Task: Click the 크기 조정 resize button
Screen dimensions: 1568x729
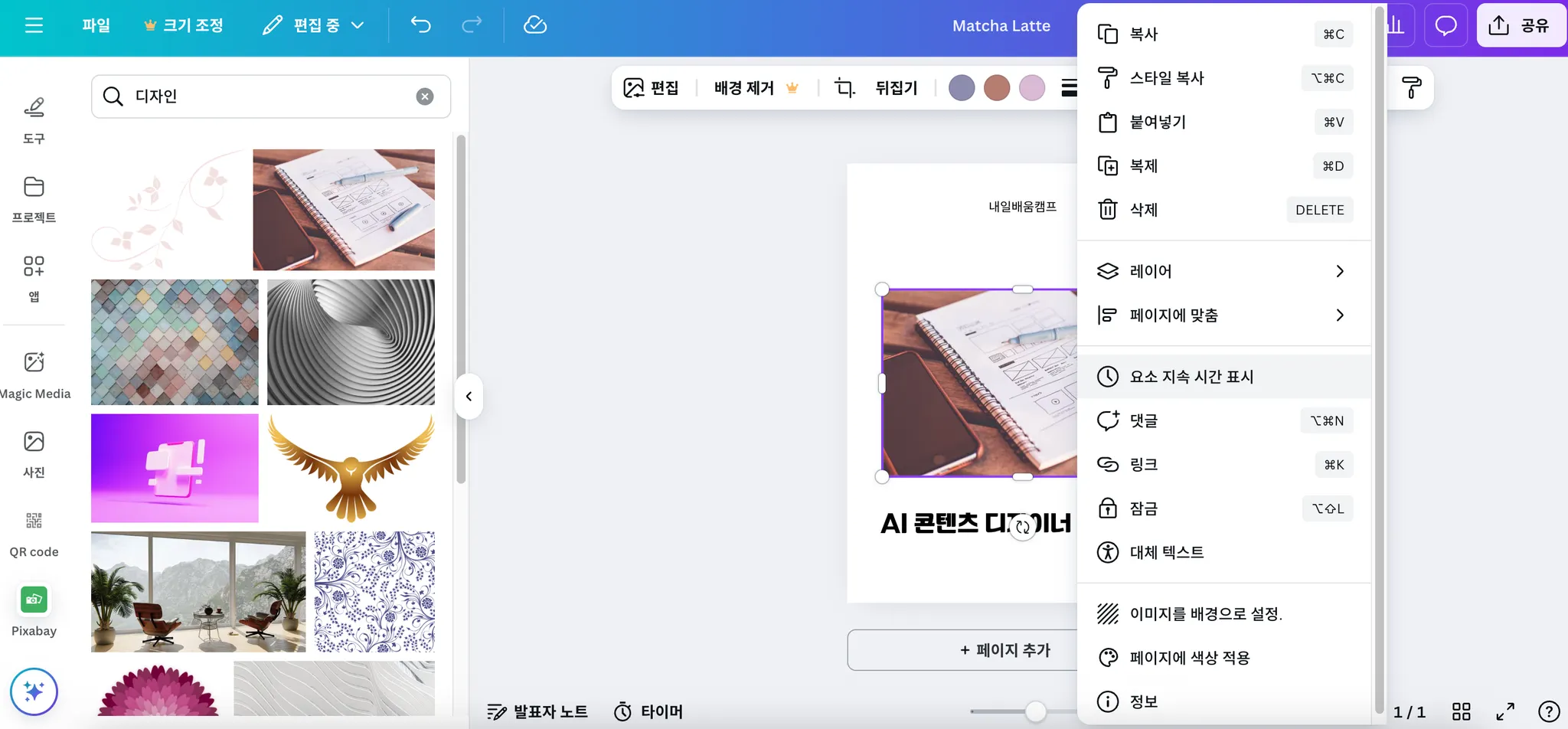Action: click(184, 25)
